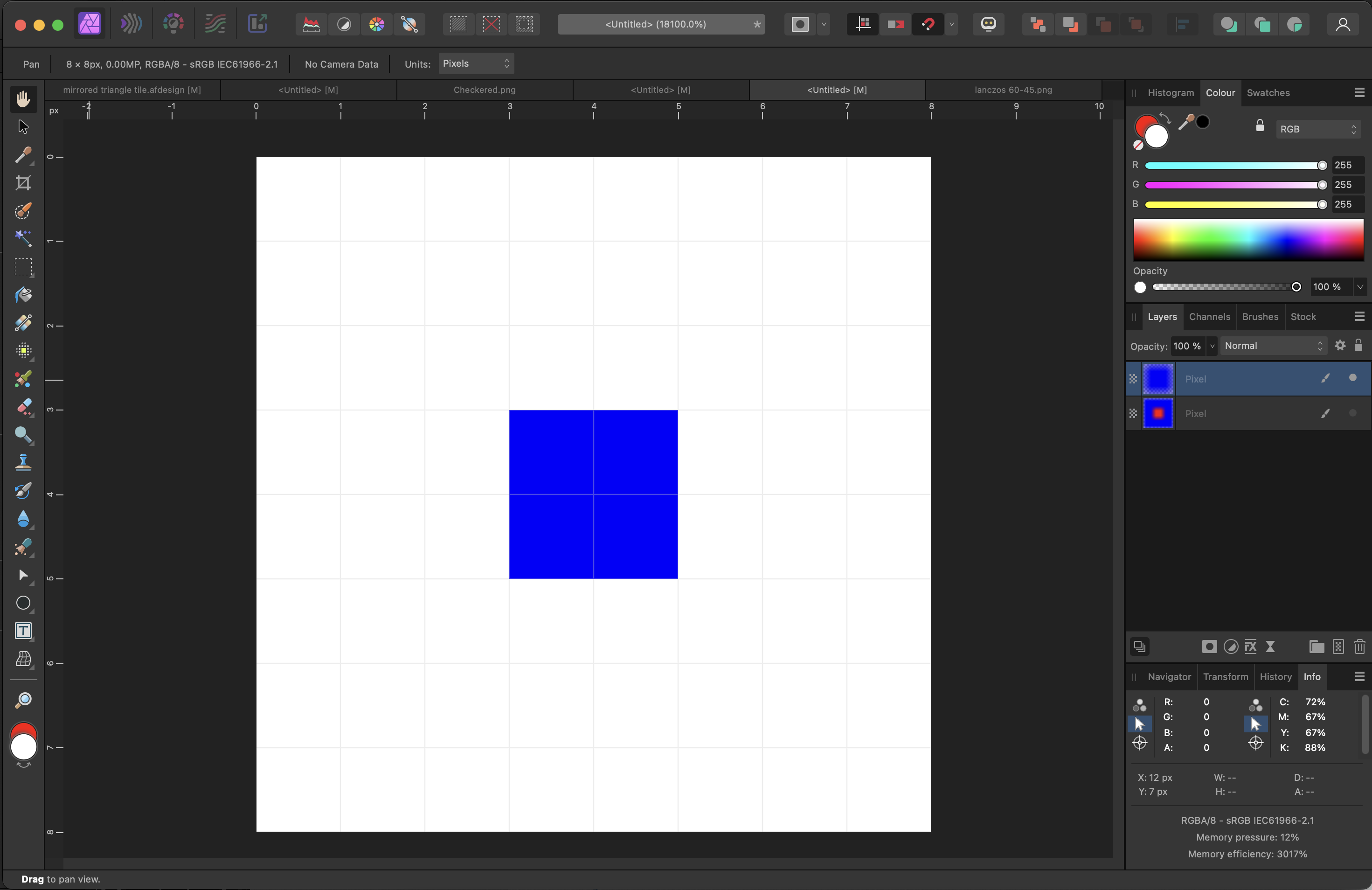
Task: Select the Dodge Brush tool
Action: coord(23,435)
